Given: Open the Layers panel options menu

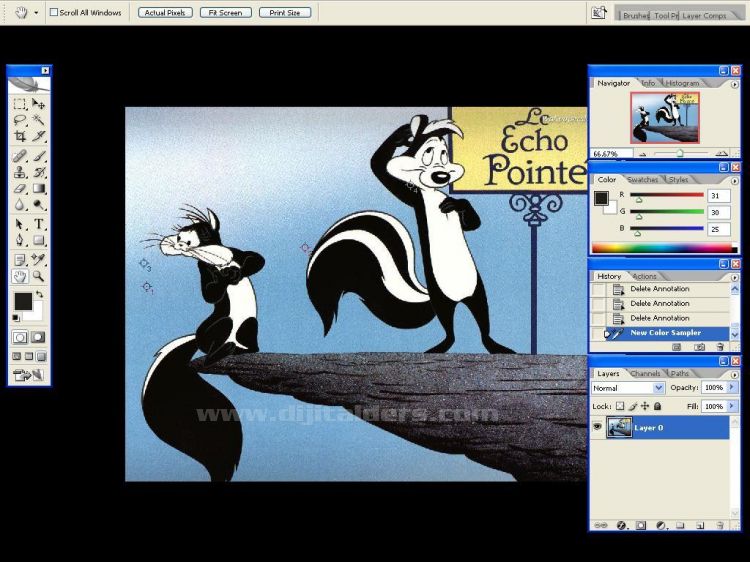Looking at the screenshot, I should 735,374.
